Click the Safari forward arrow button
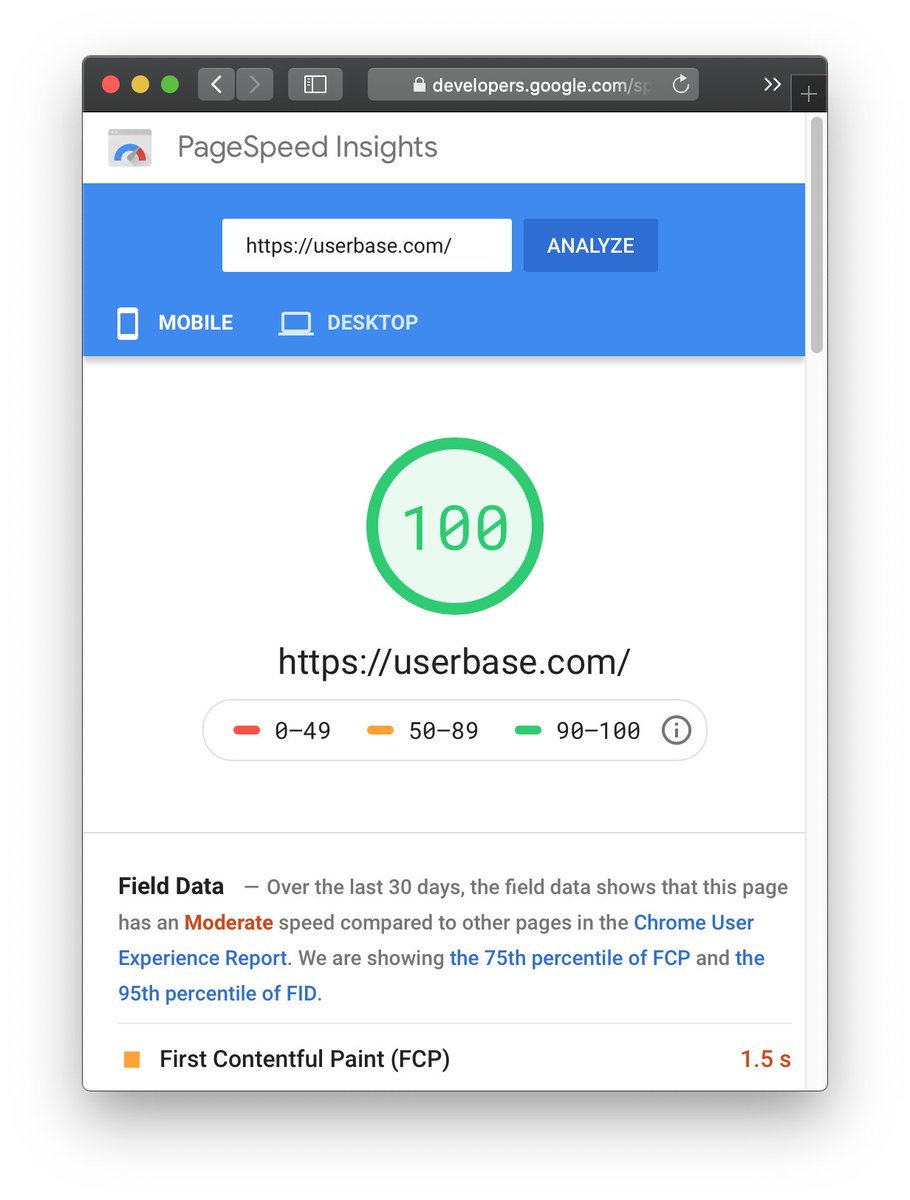This screenshot has height=1200, width=910. click(x=254, y=85)
